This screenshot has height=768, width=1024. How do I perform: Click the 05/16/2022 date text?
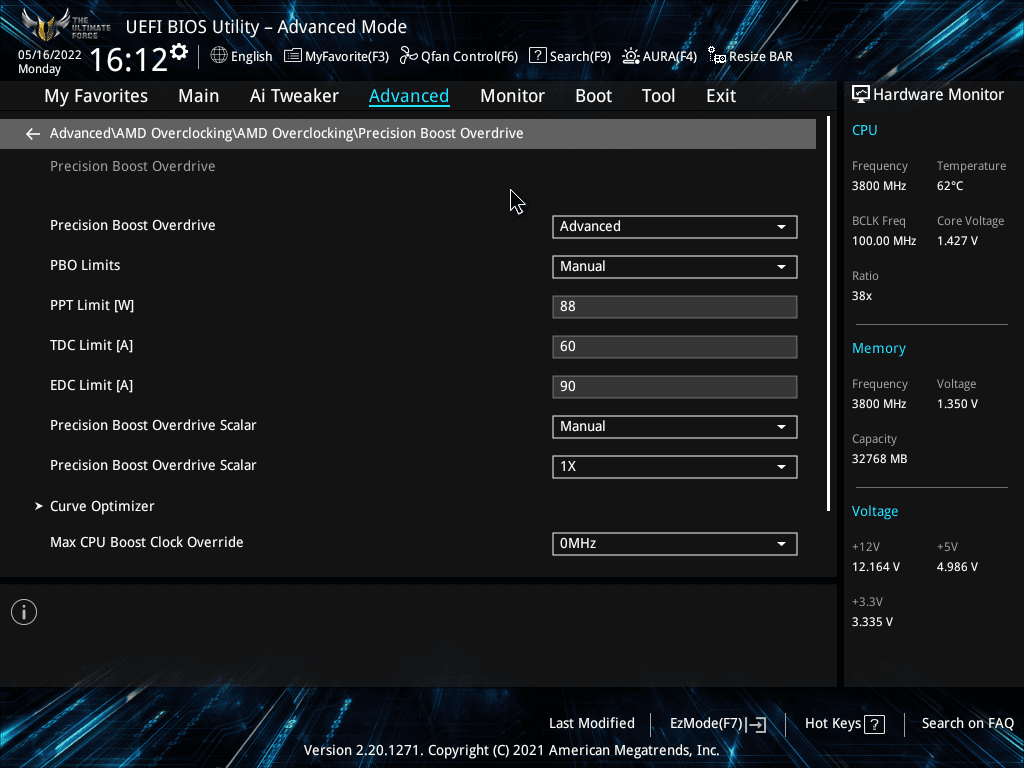coord(50,55)
